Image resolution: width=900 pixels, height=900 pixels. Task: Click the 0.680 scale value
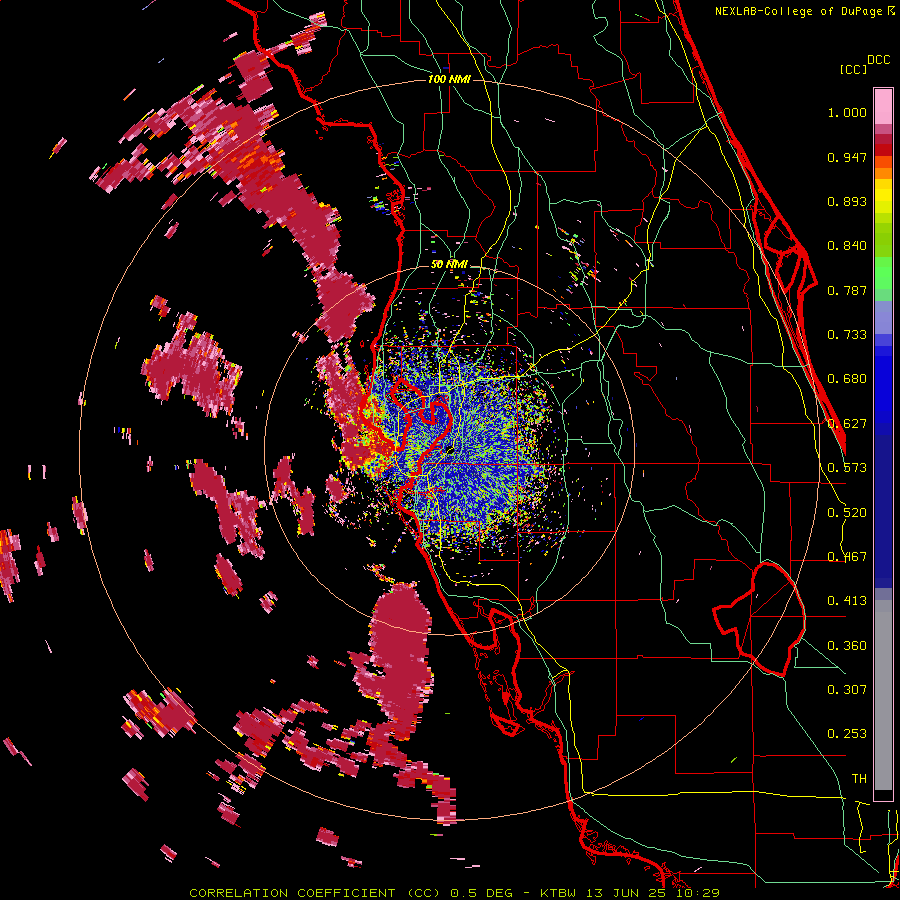click(x=847, y=379)
